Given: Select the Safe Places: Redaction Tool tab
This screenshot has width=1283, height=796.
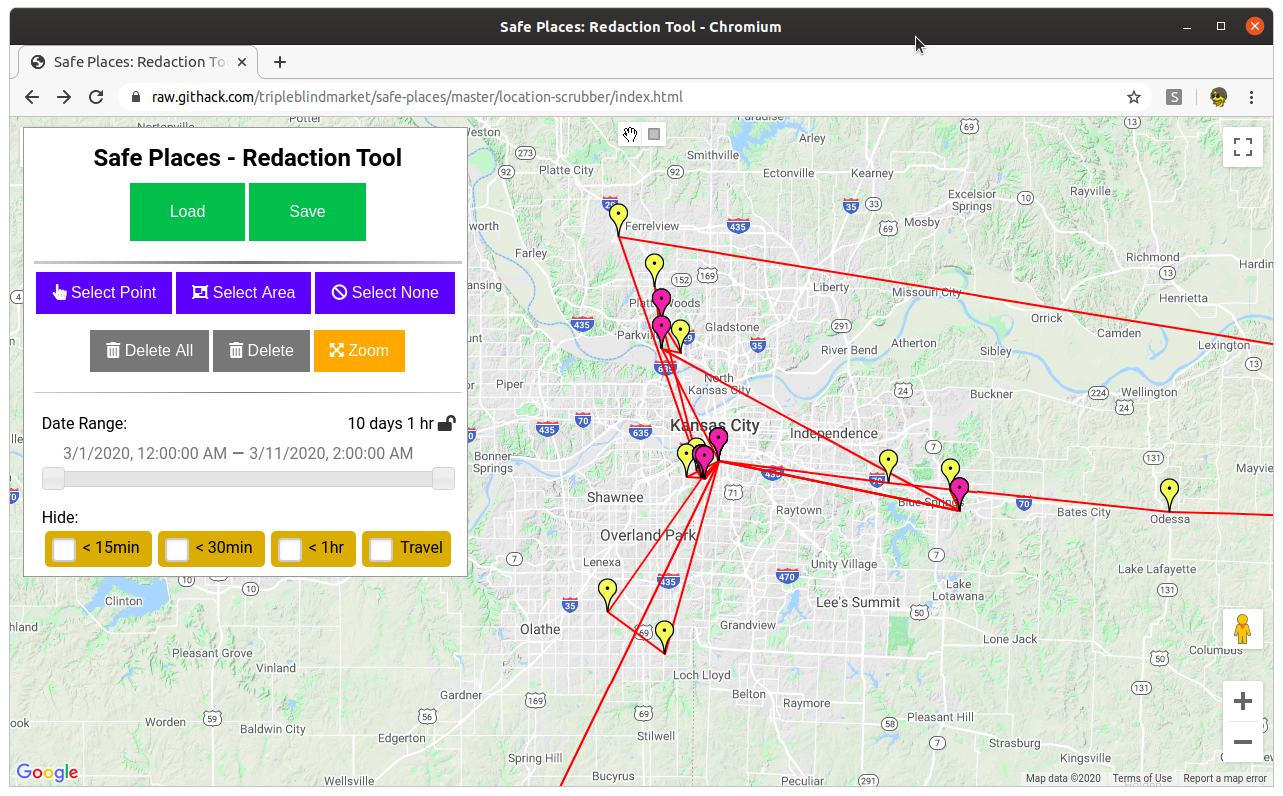Looking at the screenshot, I should coord(138,62).
